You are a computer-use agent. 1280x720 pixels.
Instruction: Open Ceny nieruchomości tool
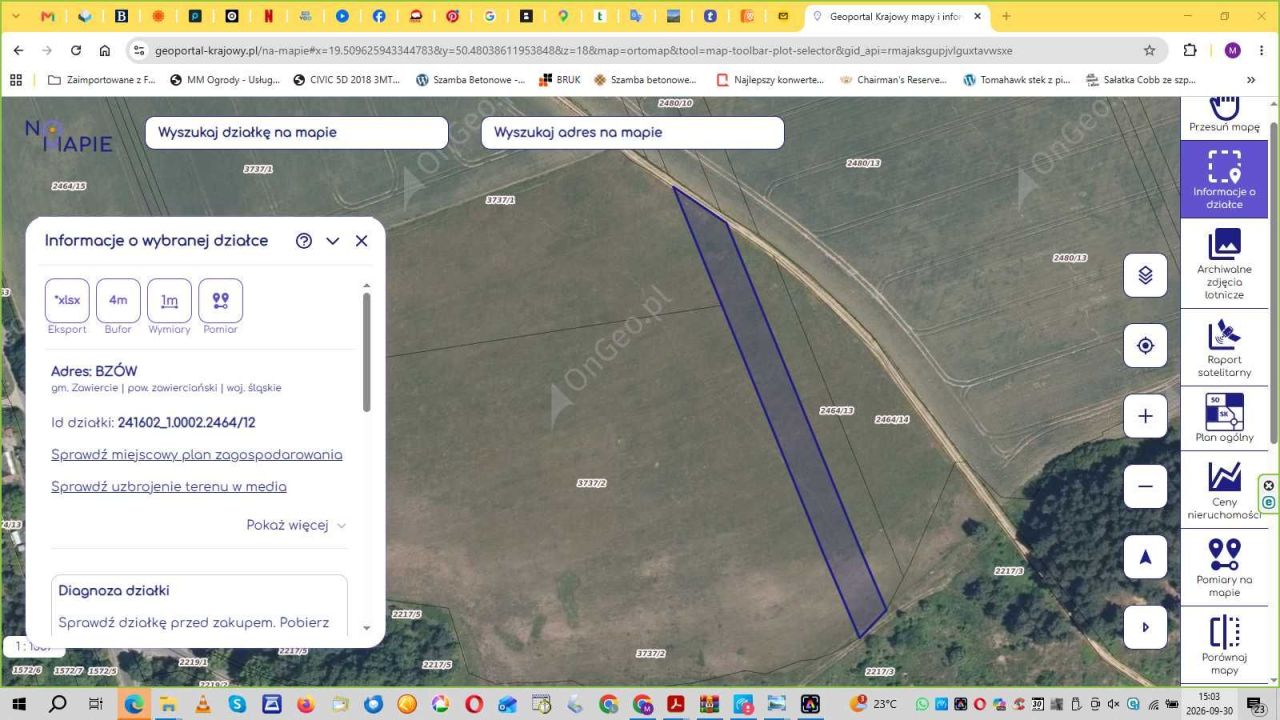[1224, 490]
